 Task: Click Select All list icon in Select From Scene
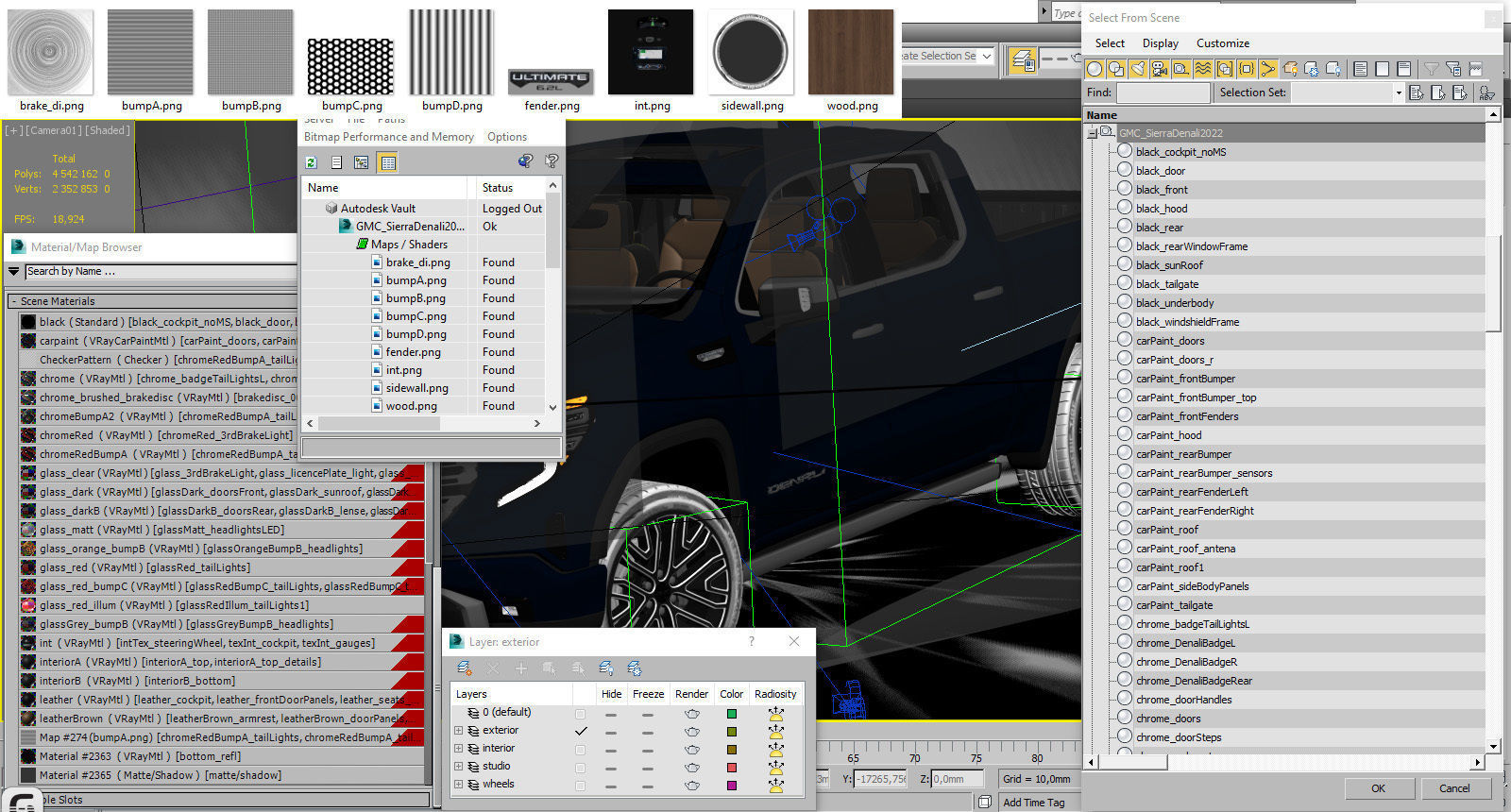(1361, 68)
